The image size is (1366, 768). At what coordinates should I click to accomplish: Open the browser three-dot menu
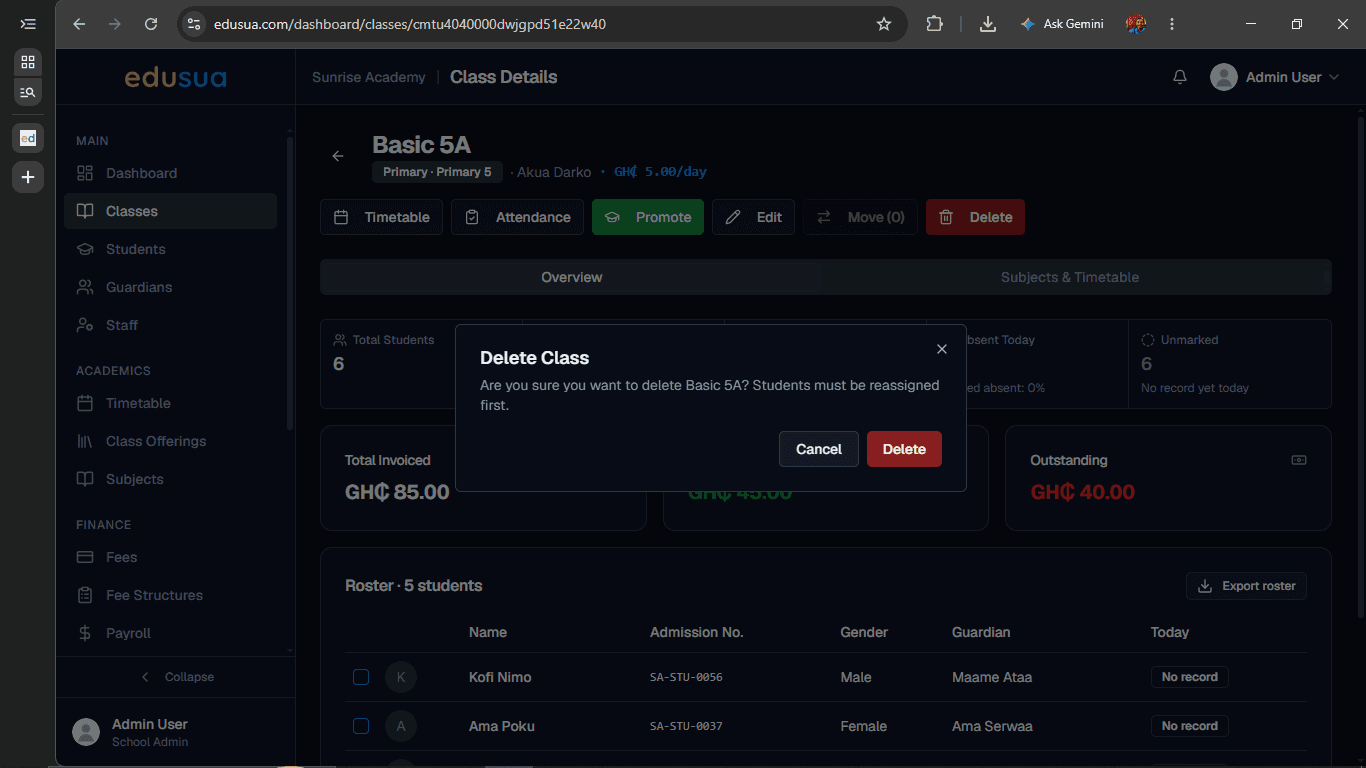pos(1172,24)
